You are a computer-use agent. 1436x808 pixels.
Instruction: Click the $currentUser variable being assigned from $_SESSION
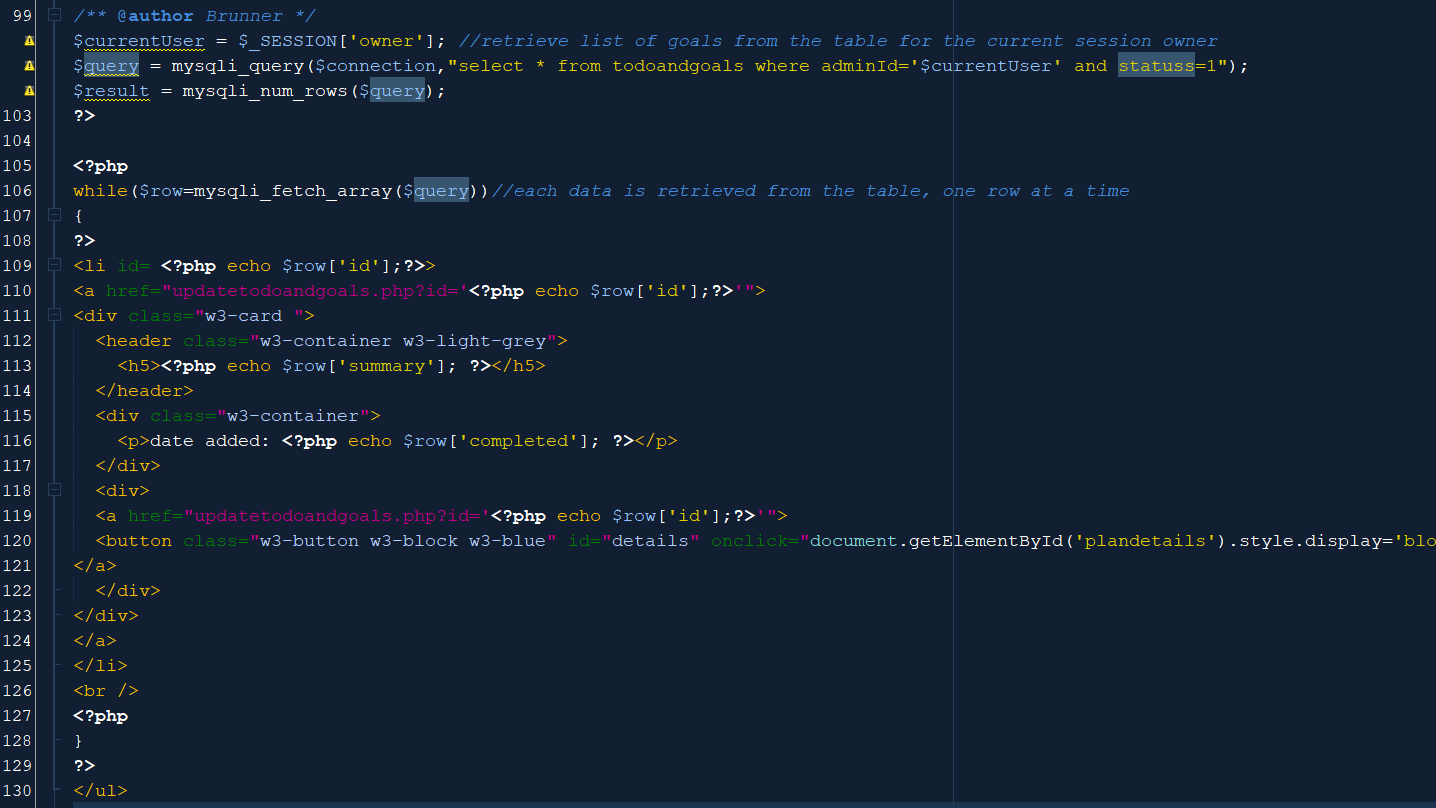(139, 41)
